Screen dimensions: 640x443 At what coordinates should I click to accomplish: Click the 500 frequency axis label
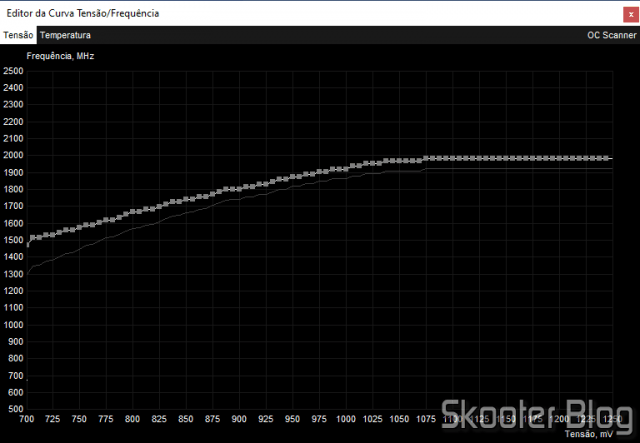click(16, 409)
